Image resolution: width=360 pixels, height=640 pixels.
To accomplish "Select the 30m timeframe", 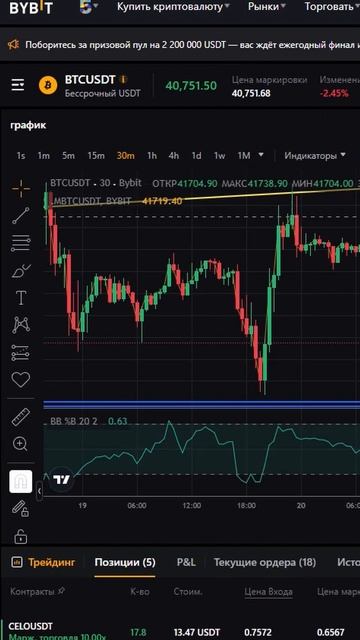I will 125,156.
